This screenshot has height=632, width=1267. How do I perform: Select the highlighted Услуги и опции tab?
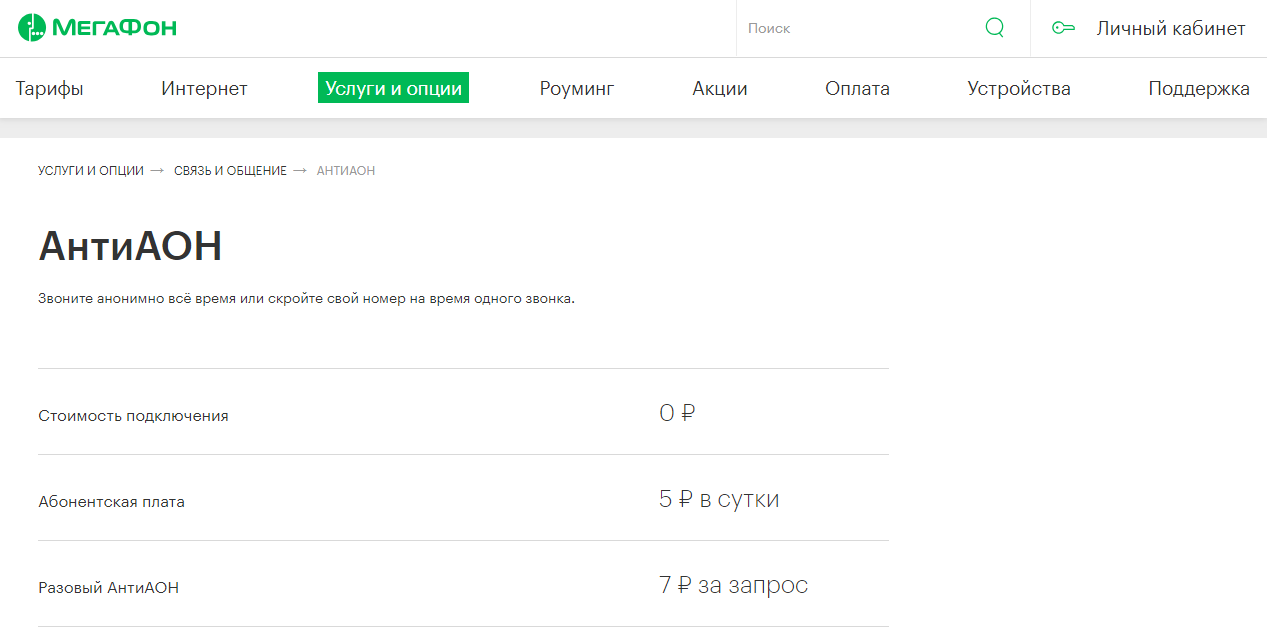click(393, 89)
